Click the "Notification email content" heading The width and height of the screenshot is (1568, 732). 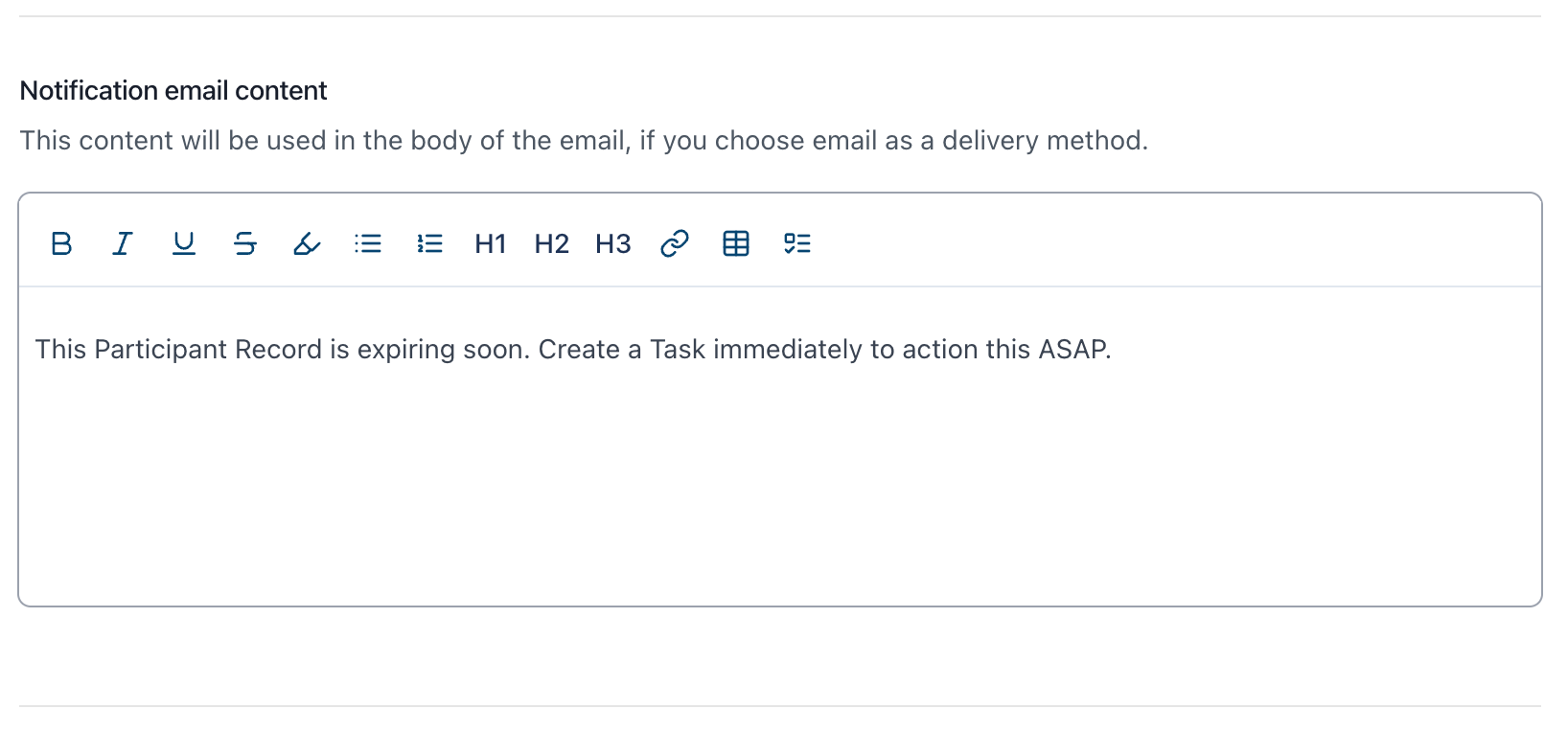(x=173, y=91)
